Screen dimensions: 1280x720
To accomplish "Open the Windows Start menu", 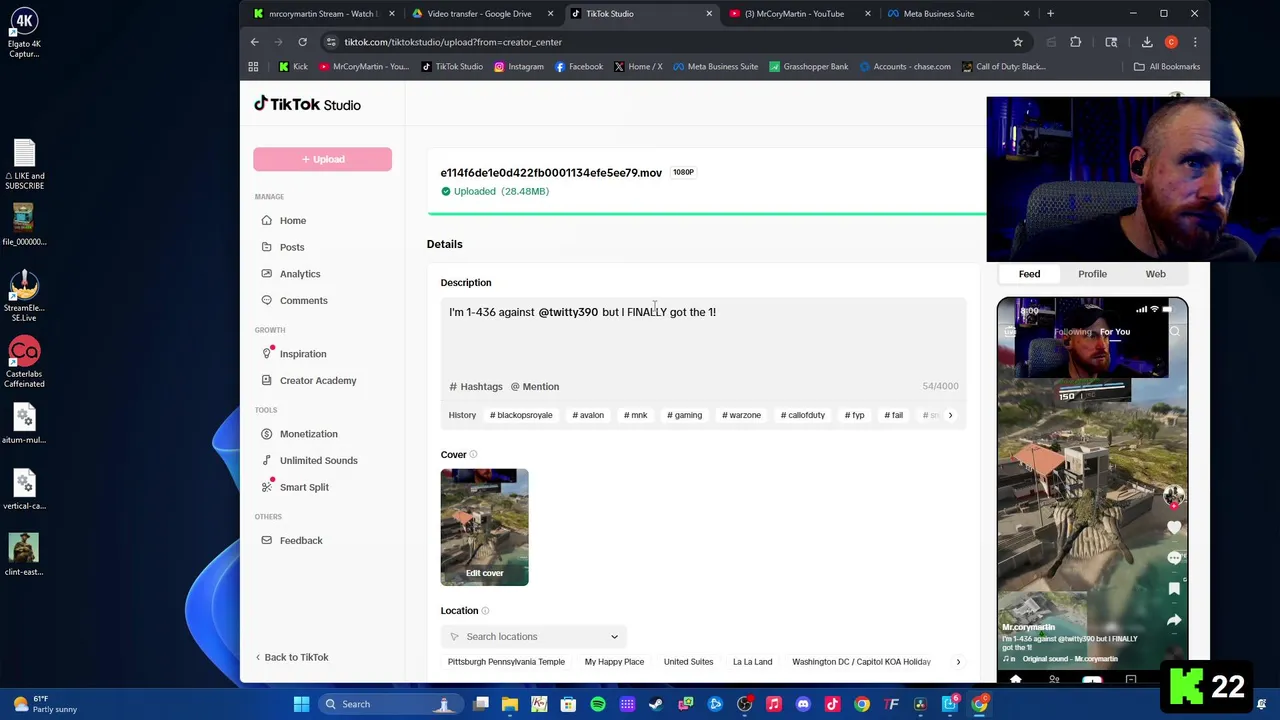I will pyautogui.click(x=301, y=704).
